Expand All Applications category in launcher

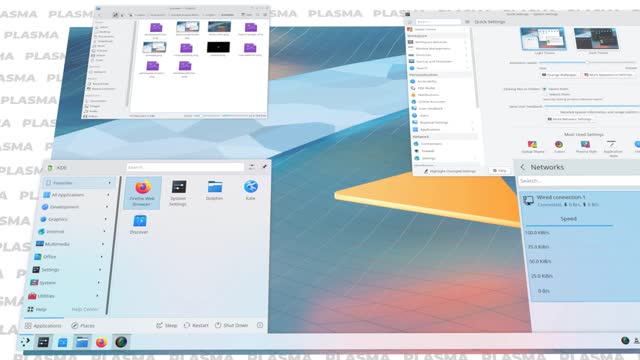point(76,195)
